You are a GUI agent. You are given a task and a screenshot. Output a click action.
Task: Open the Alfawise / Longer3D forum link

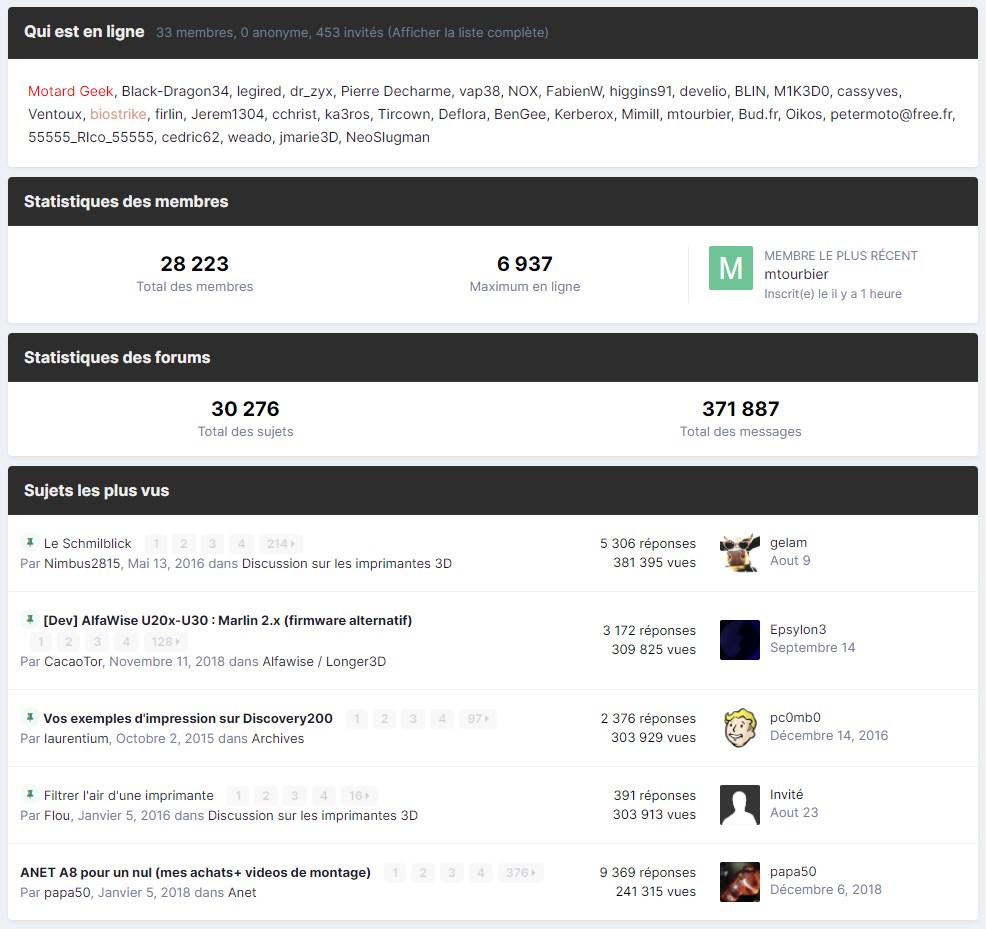click(324, 661)
